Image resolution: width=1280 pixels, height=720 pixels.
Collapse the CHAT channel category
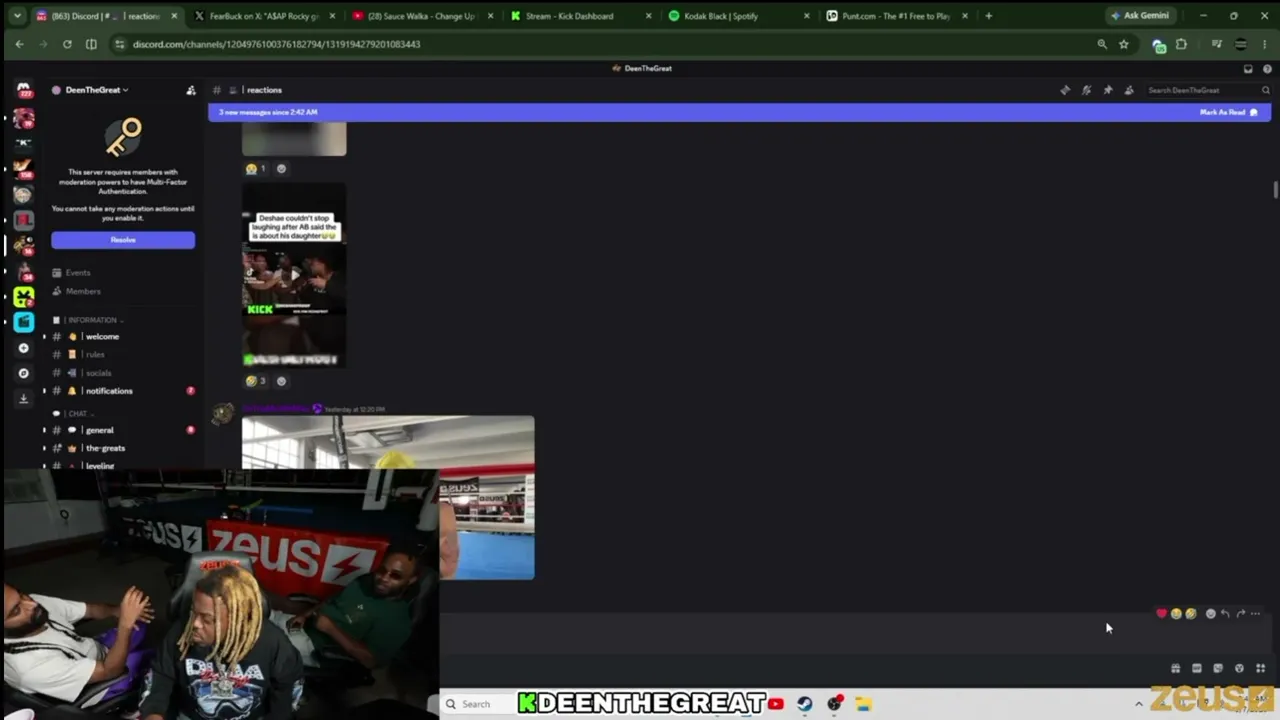pos(74,413)
